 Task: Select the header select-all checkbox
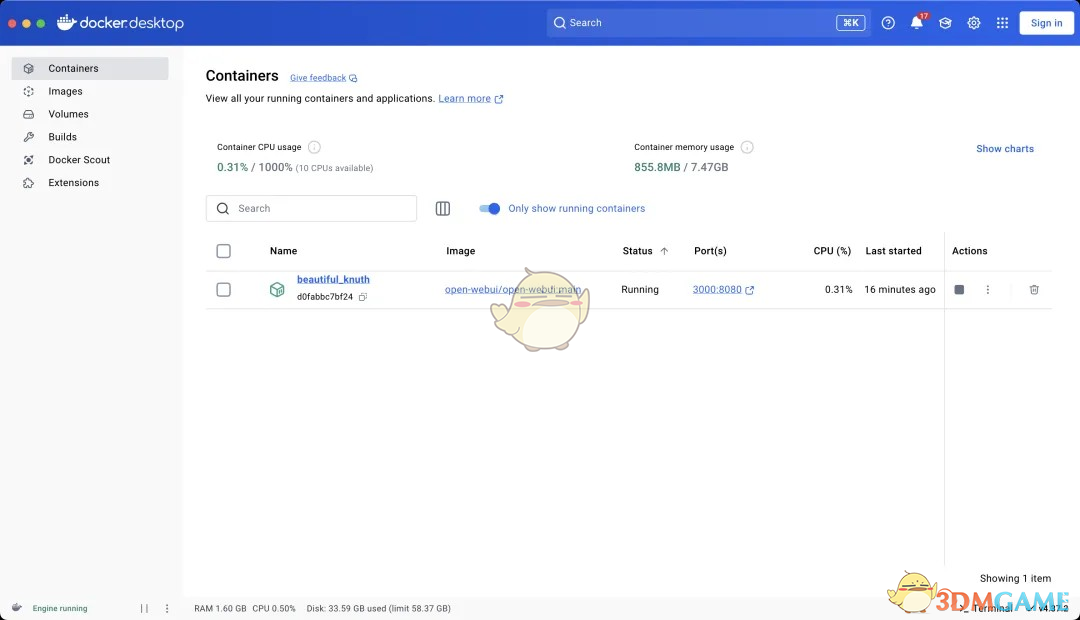[x=223, y=251]
